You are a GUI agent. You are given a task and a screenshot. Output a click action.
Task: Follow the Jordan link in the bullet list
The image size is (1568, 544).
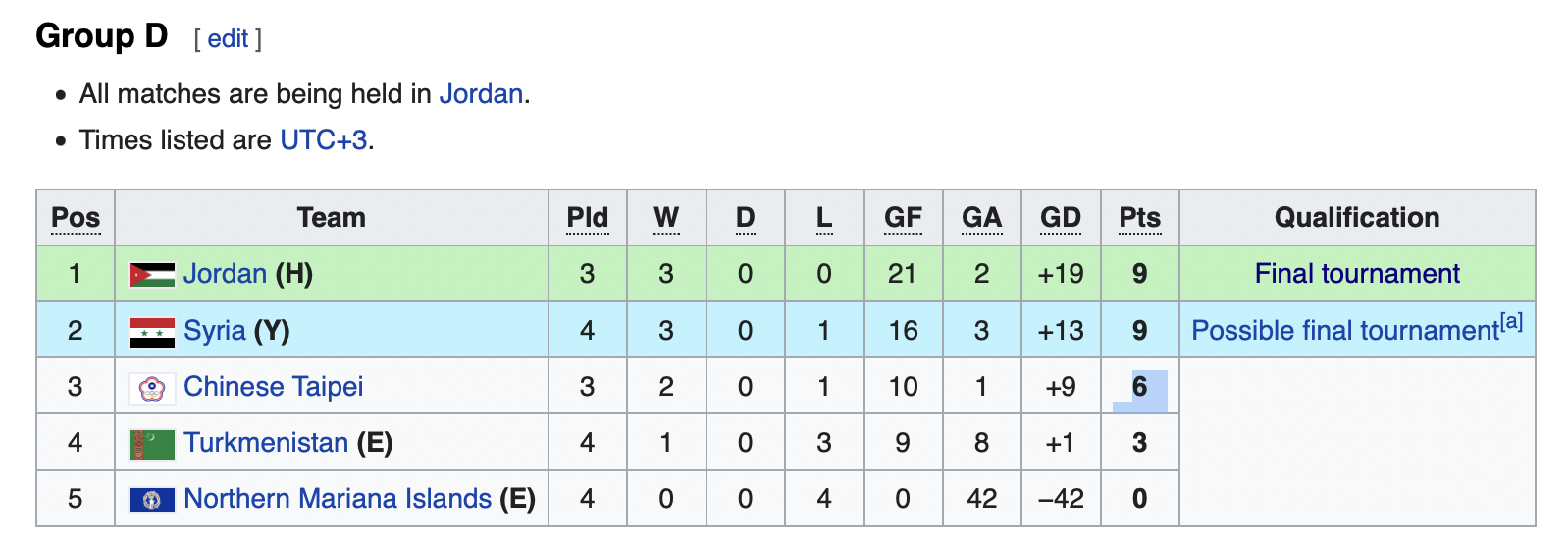tap(481, 94)
